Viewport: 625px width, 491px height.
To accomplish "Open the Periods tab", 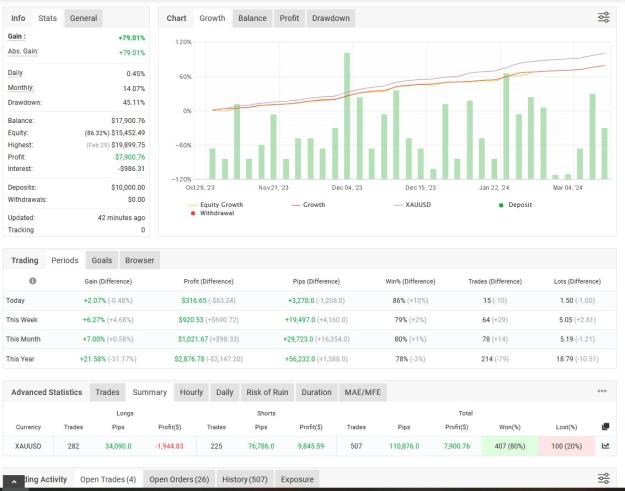I will (65, 260).
